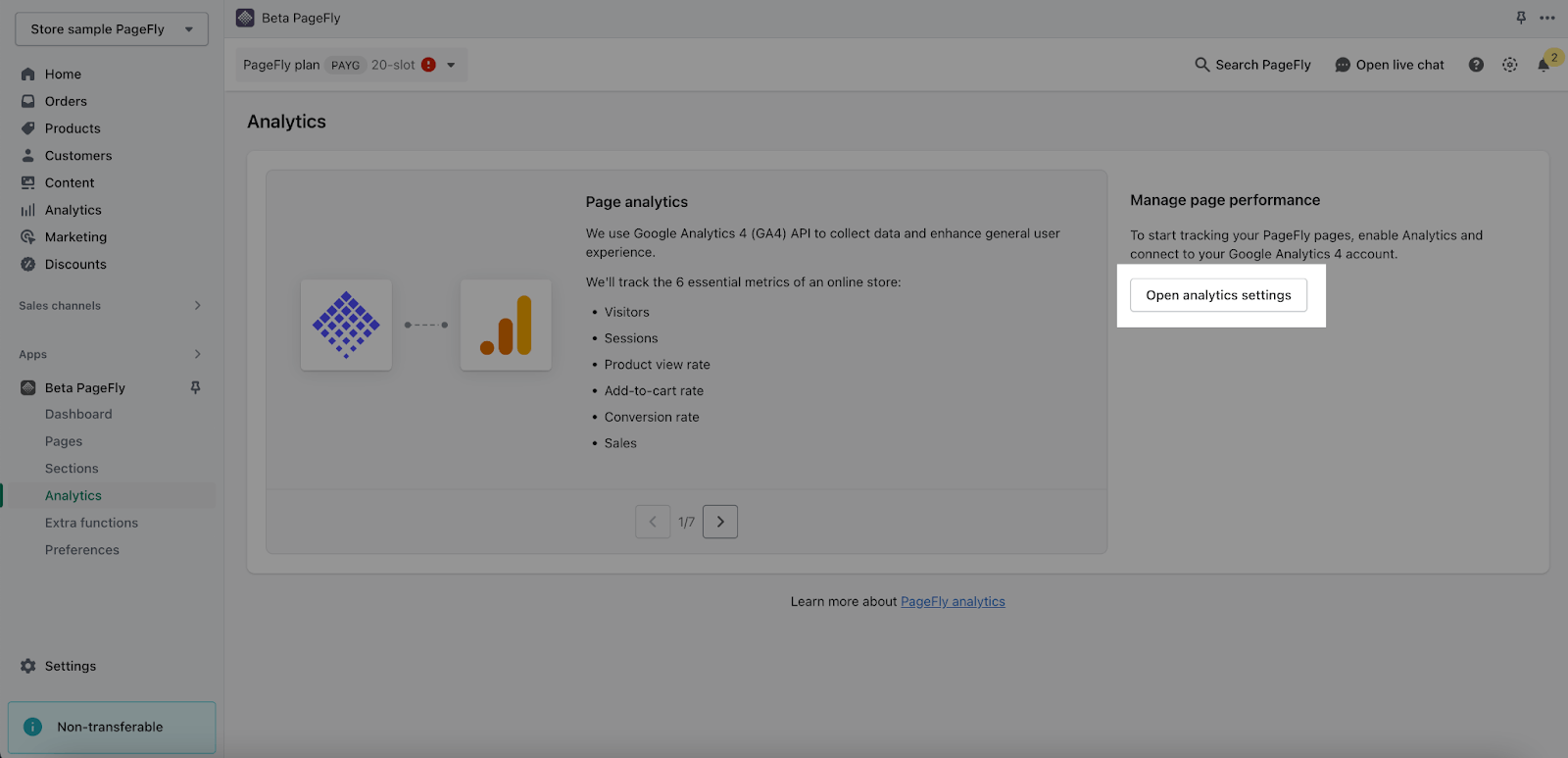The height and width of the screenshot is (758, 1568).
Task: Click the Marketing target icon
Action: 28,237
